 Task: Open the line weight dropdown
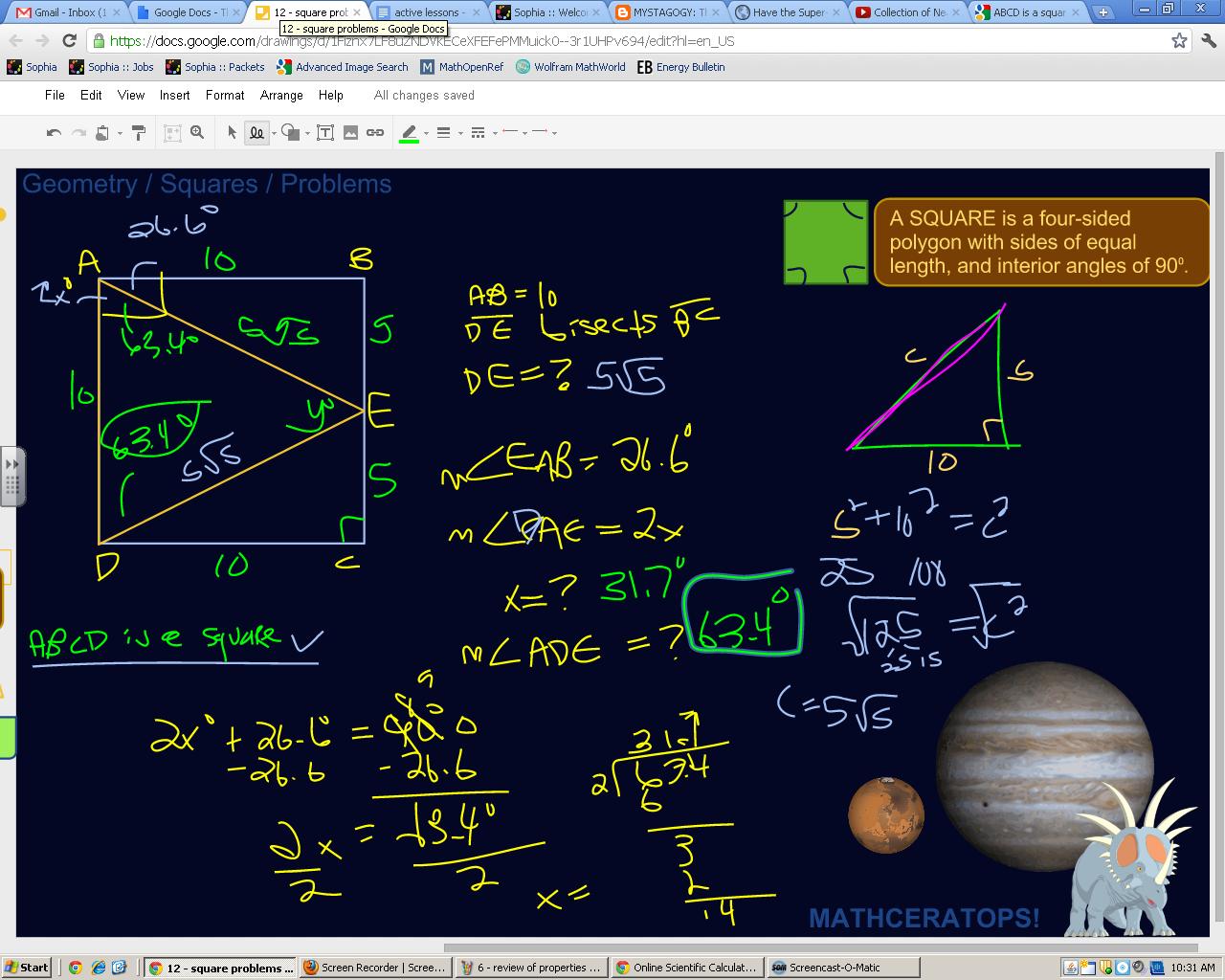[448, 133]
